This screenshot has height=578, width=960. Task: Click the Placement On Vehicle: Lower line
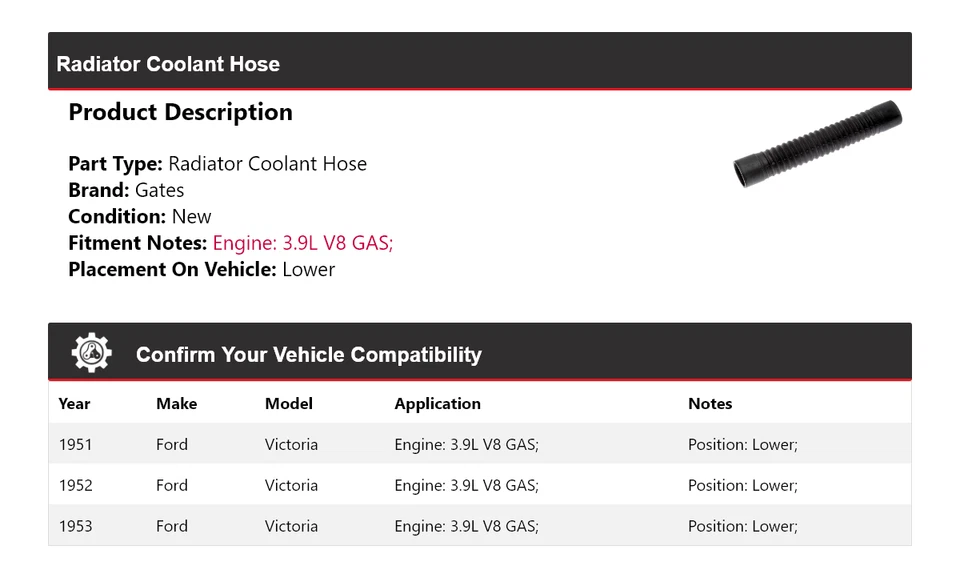click(x=201, y=269)
